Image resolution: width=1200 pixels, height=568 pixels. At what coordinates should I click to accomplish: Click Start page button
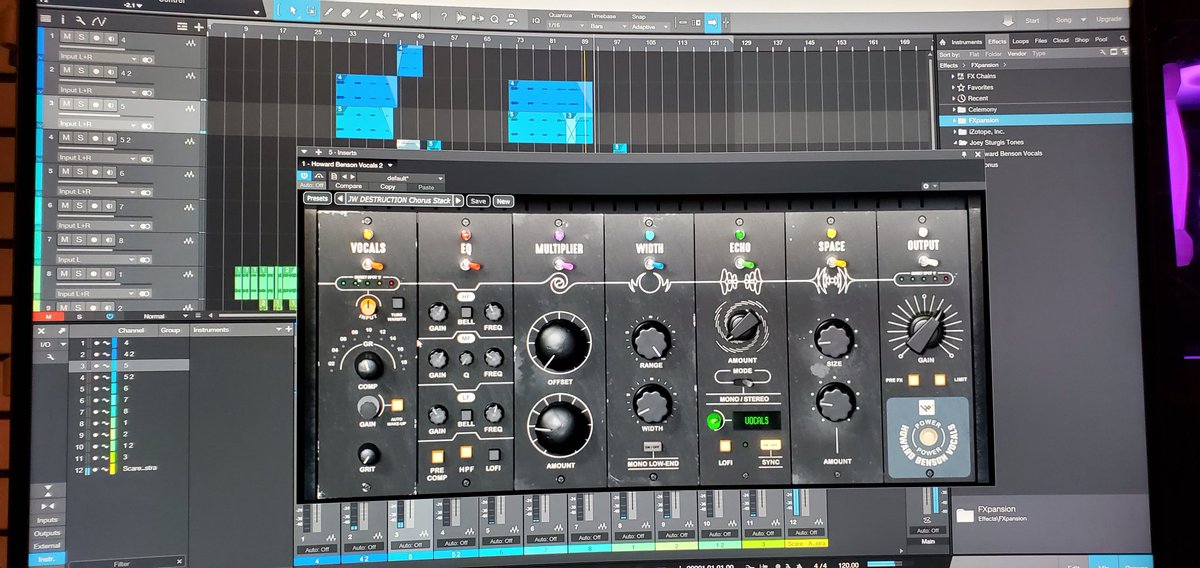[x=1033, y=20]
